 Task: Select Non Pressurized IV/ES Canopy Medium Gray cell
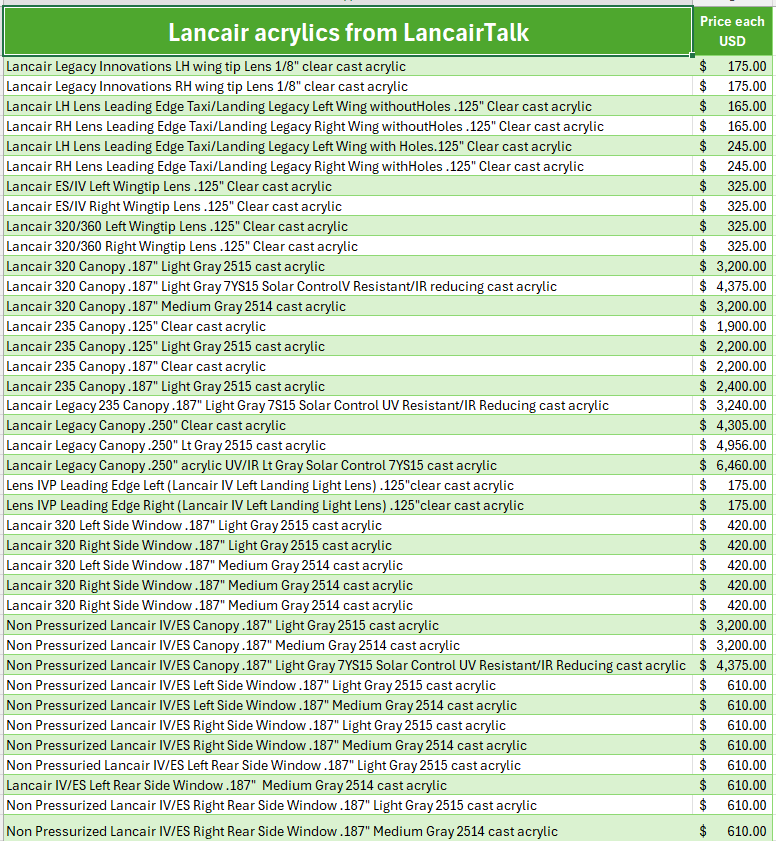click(x=233, y=646)
